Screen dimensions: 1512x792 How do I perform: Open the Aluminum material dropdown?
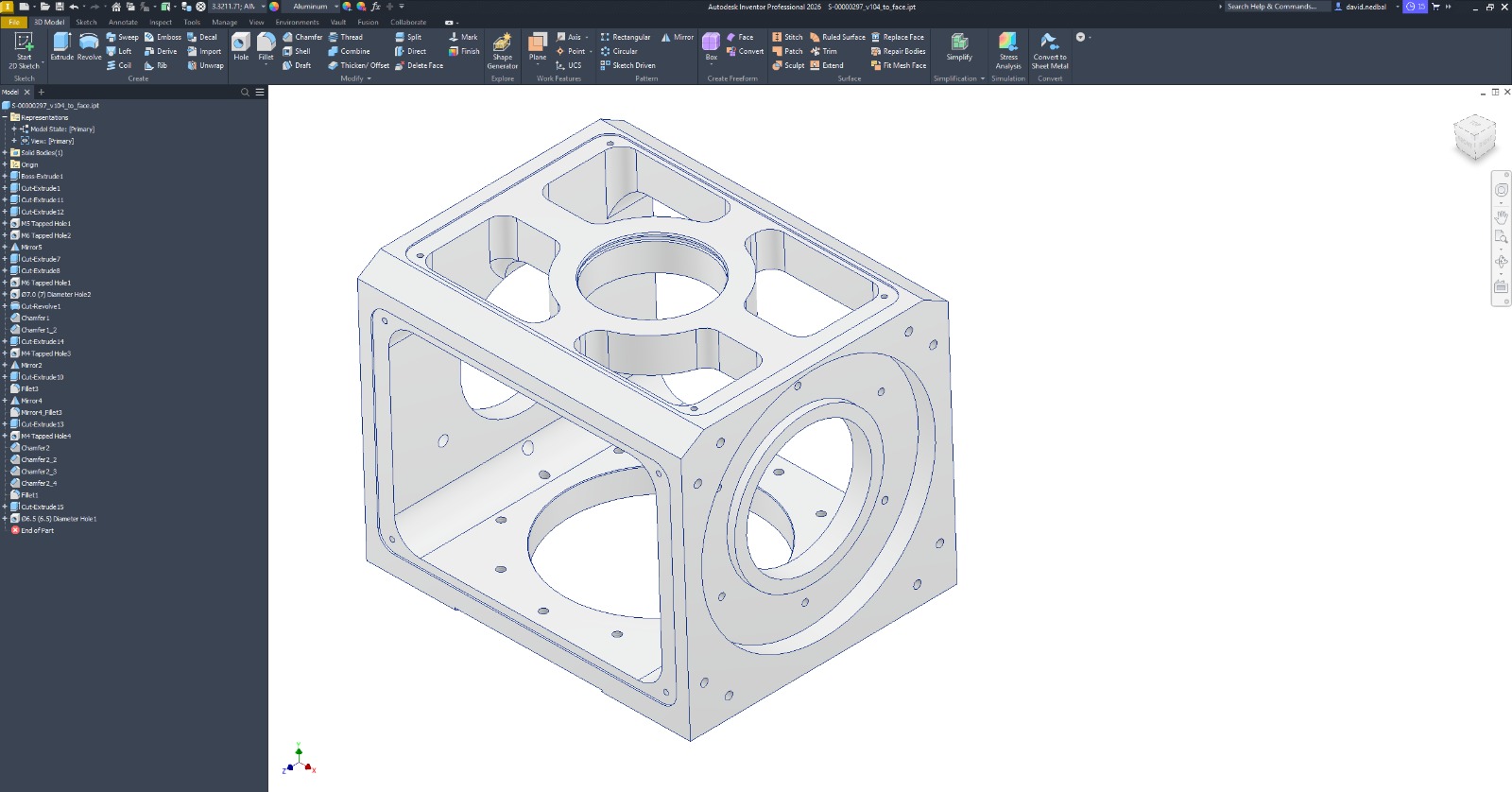click(335, 7)
